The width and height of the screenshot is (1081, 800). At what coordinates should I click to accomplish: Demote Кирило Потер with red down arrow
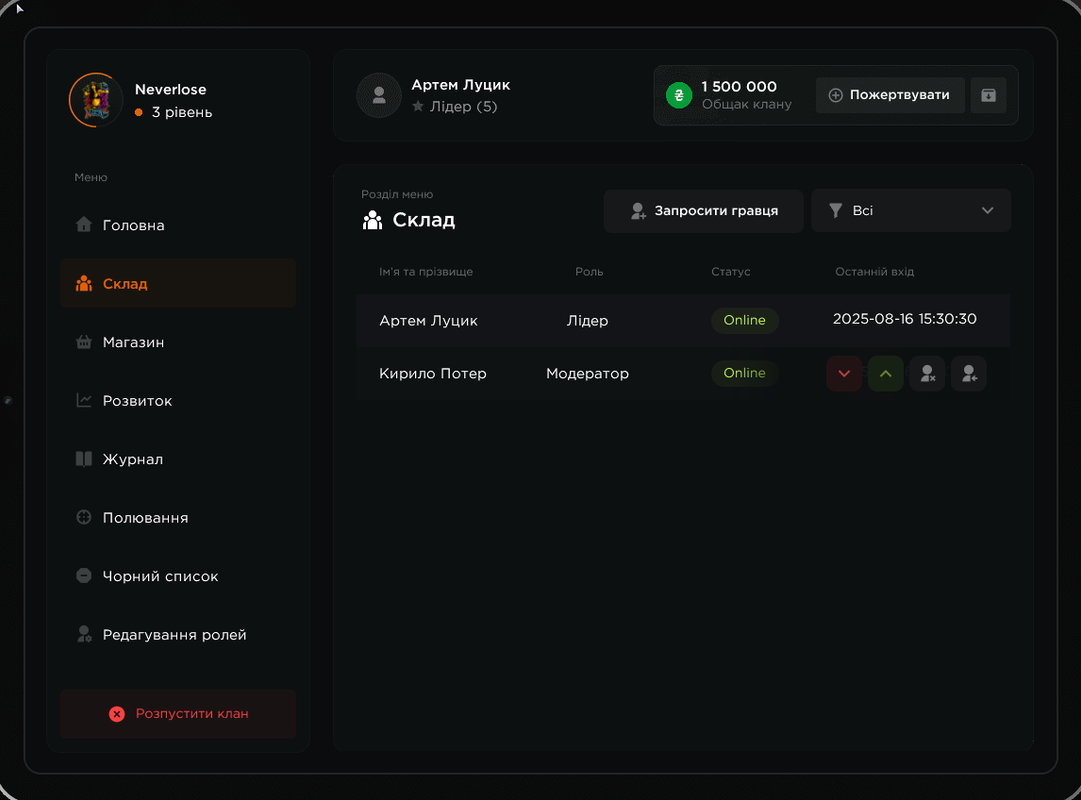[845, 374]
